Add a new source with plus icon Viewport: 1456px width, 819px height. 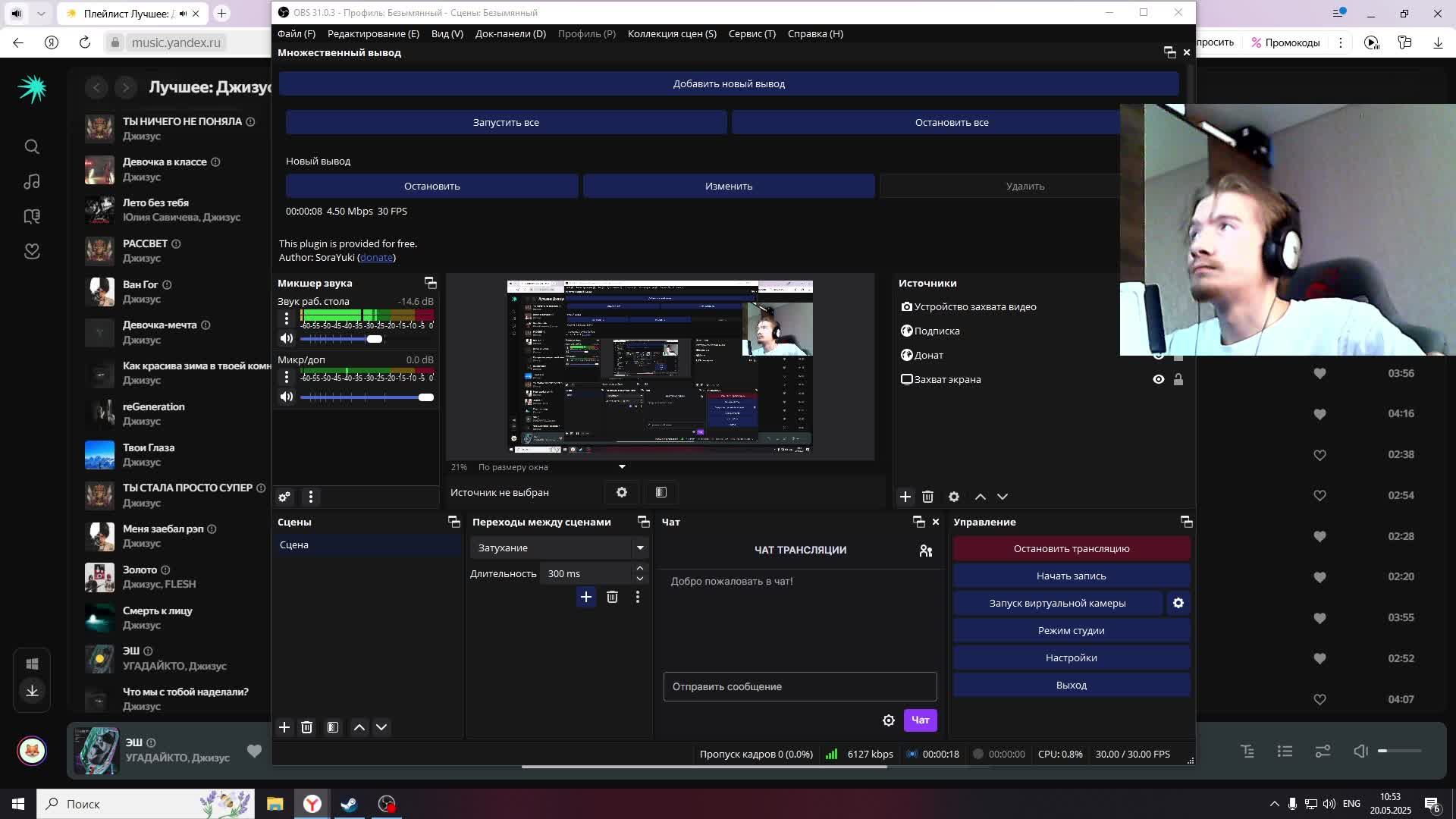[905, 497]
